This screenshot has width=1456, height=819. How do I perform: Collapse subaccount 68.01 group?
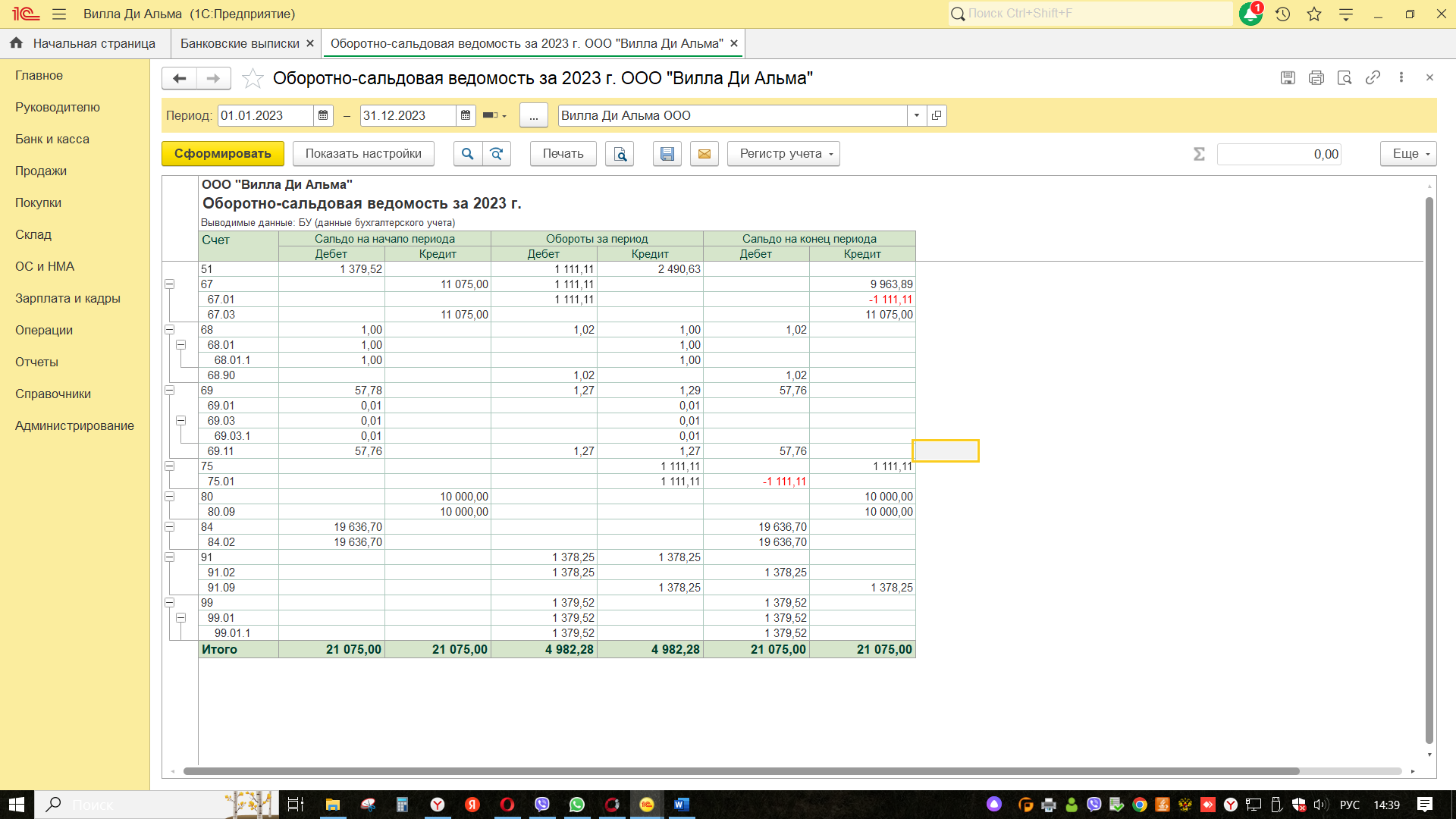[181, 345]
